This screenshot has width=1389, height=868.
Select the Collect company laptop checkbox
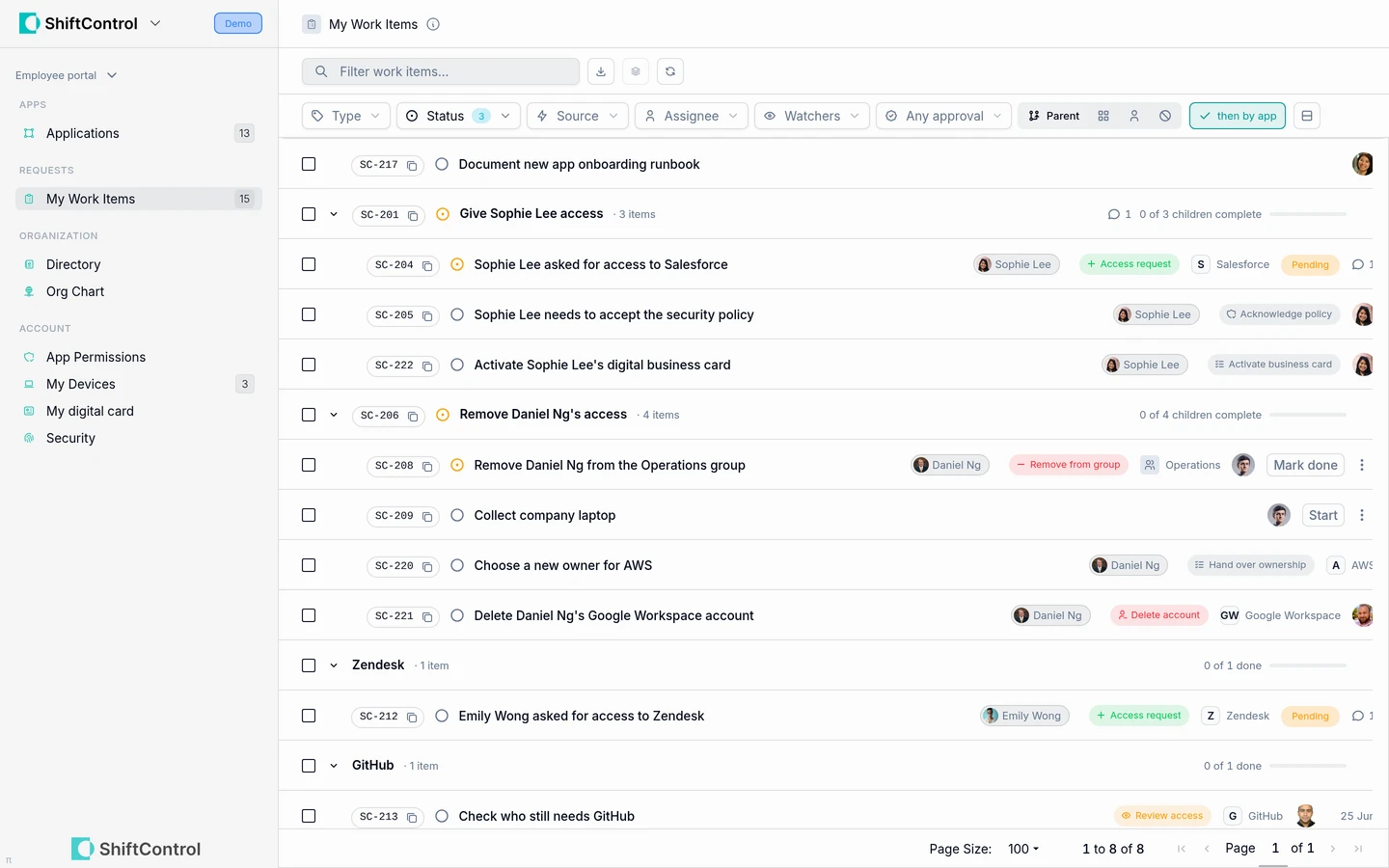pyautogui.click(x=309, y=515)
